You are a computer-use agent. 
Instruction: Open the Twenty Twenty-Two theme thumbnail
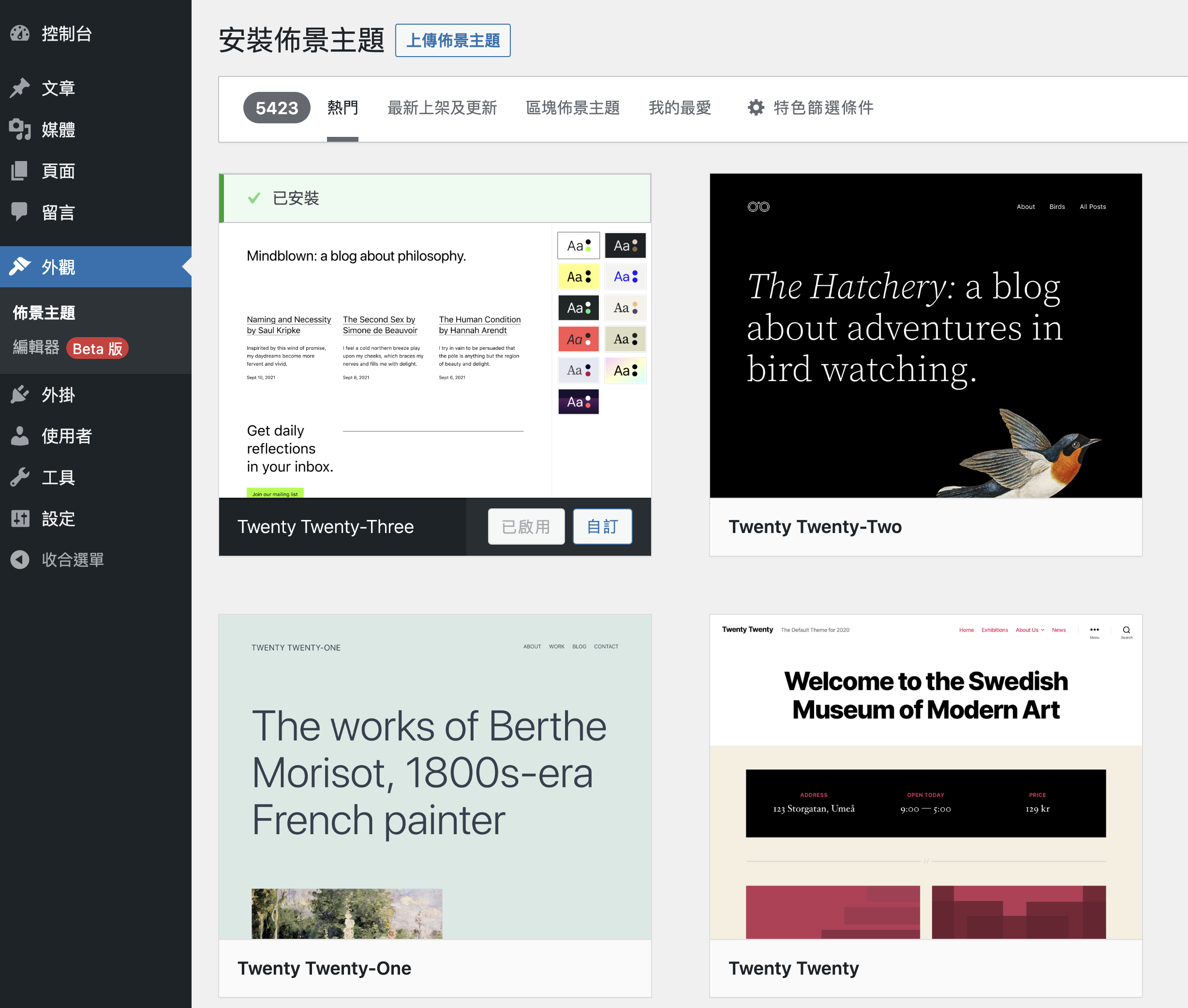(x=925, y=336)
